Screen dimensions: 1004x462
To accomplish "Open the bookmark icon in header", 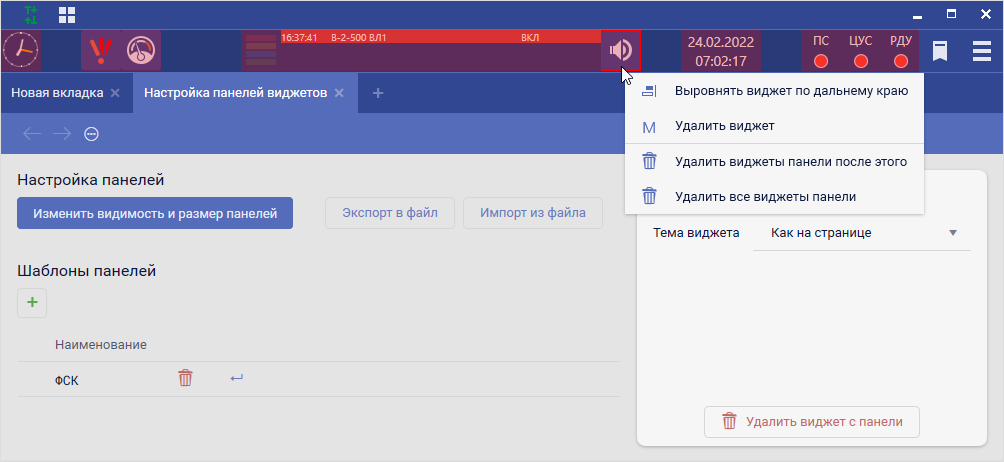I will pyautogui.click(x=940, y=51).
